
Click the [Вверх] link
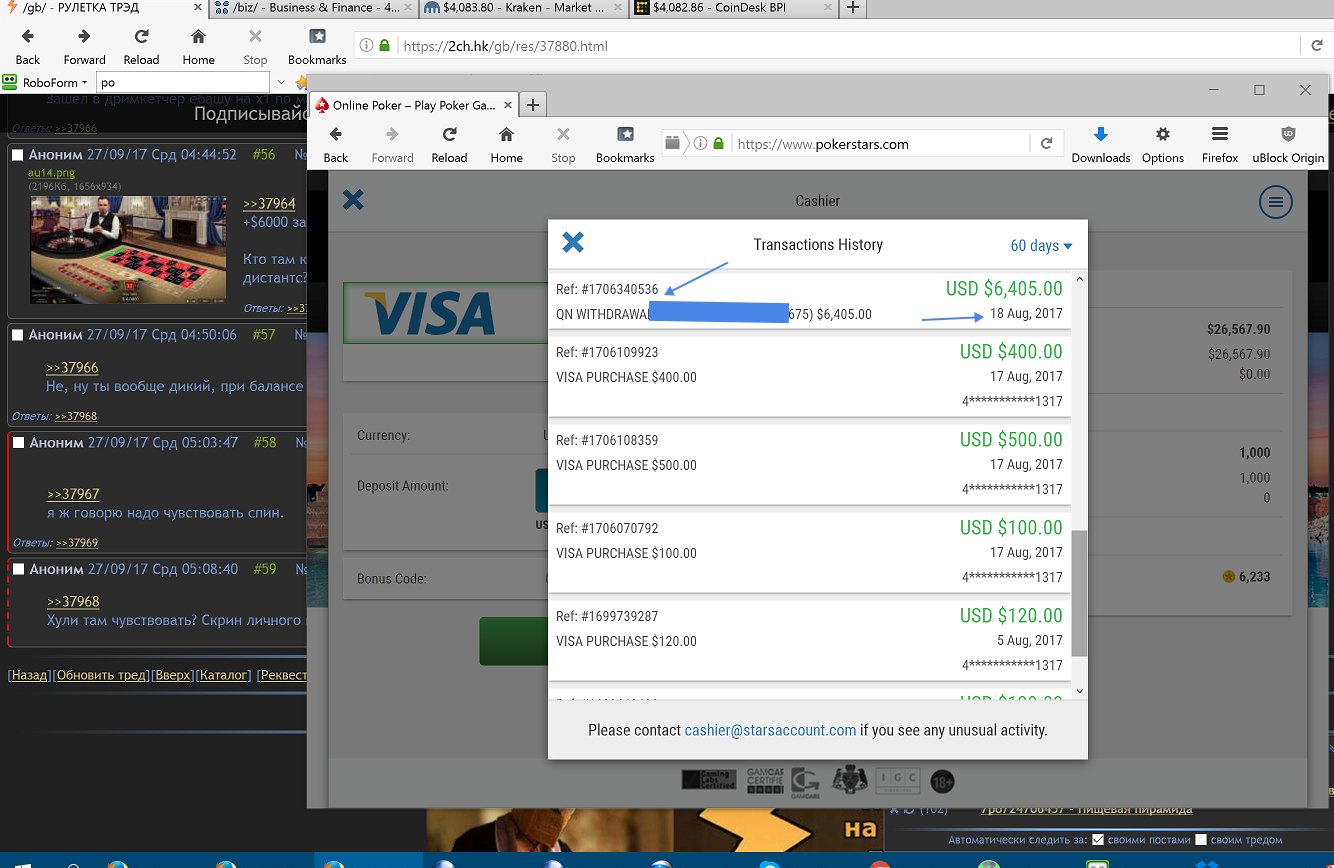pos(173,675)
